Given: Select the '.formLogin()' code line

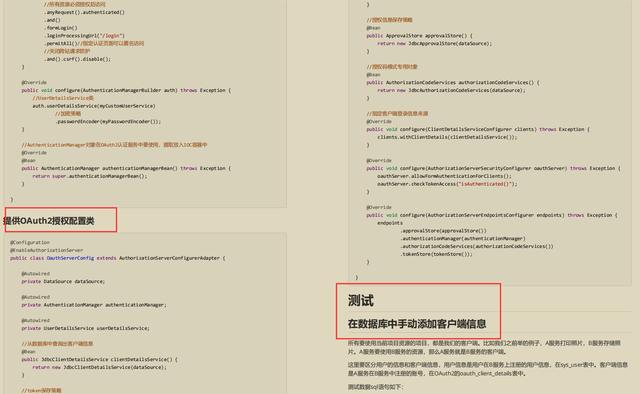Looking at the screenshot, I should [61, 28].
